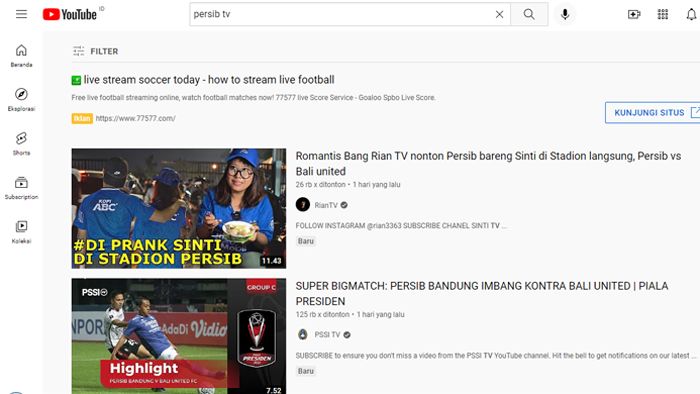
Task: Open the RianTV channel avatar
Action: 303,205
